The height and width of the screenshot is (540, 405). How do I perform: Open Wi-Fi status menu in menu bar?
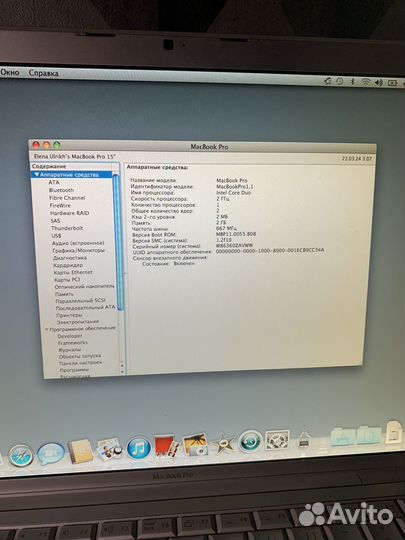click(x=366, y=82)
